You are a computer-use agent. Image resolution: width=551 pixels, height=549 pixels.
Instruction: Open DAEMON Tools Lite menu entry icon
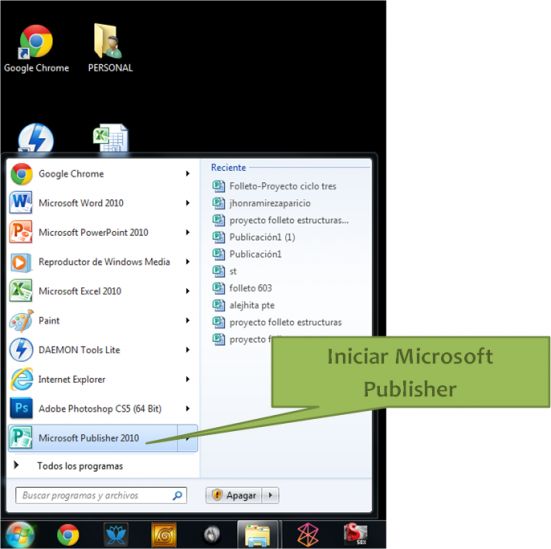[21, 350]
